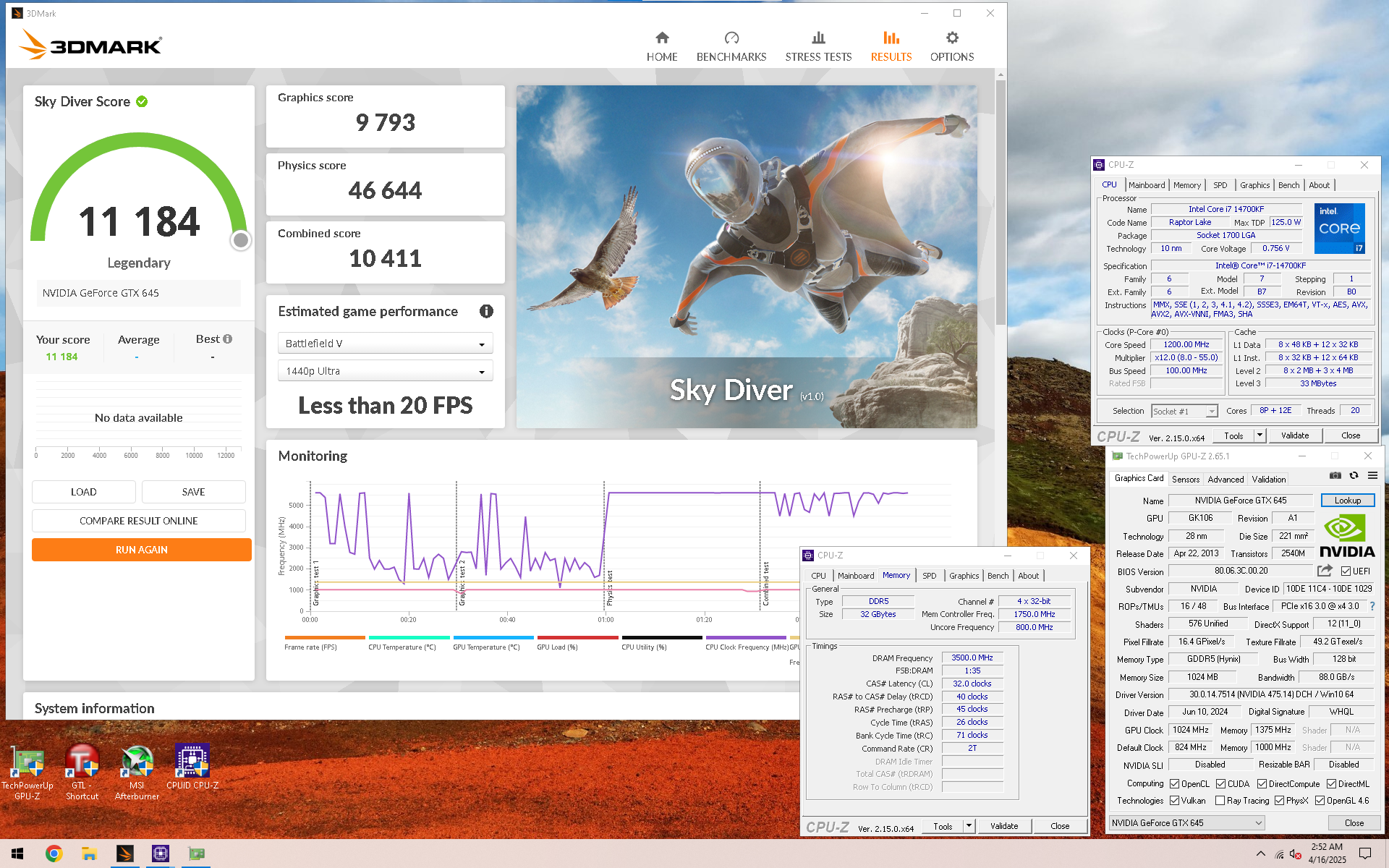This screenshot has height=868, width=1389.
Task: Click the NVIDIA GeForce GTX 645 name field
Action: coord(1240,501)
